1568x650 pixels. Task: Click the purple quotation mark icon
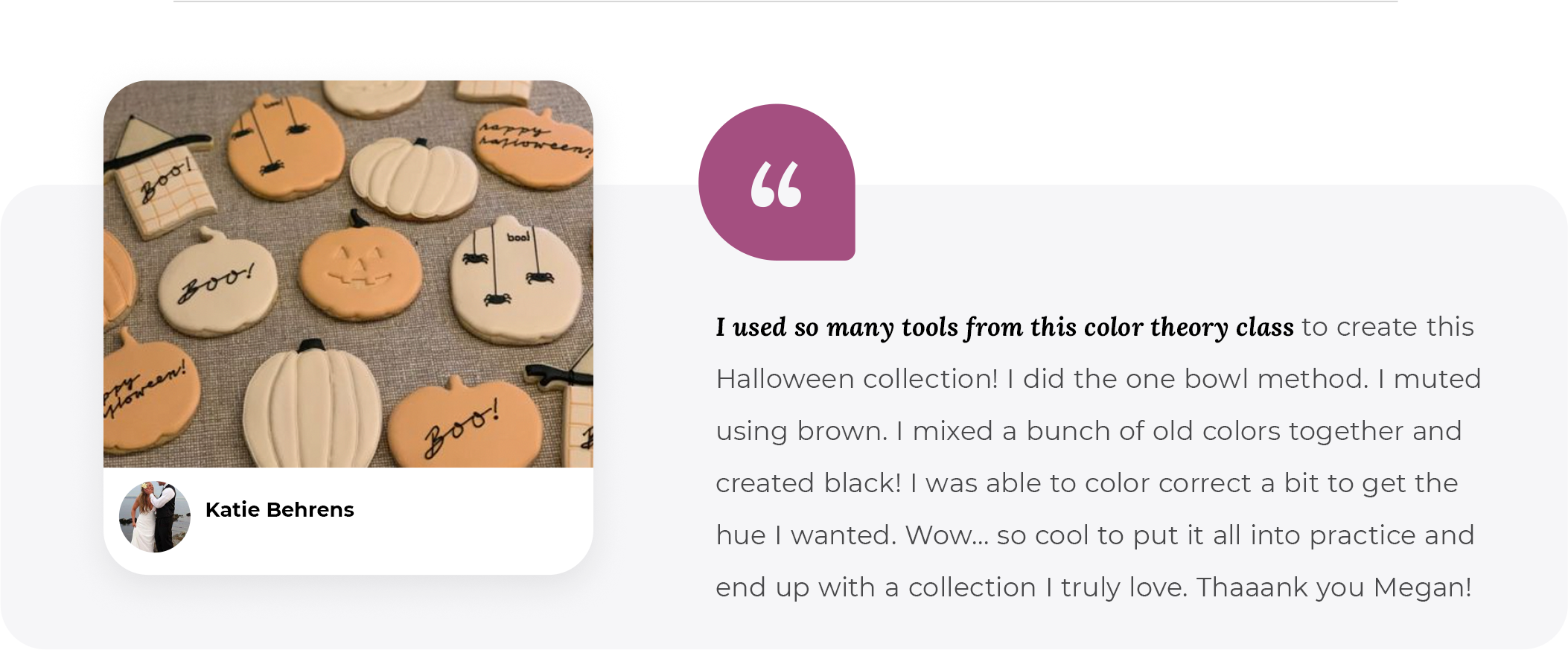[x=777, y=182]
